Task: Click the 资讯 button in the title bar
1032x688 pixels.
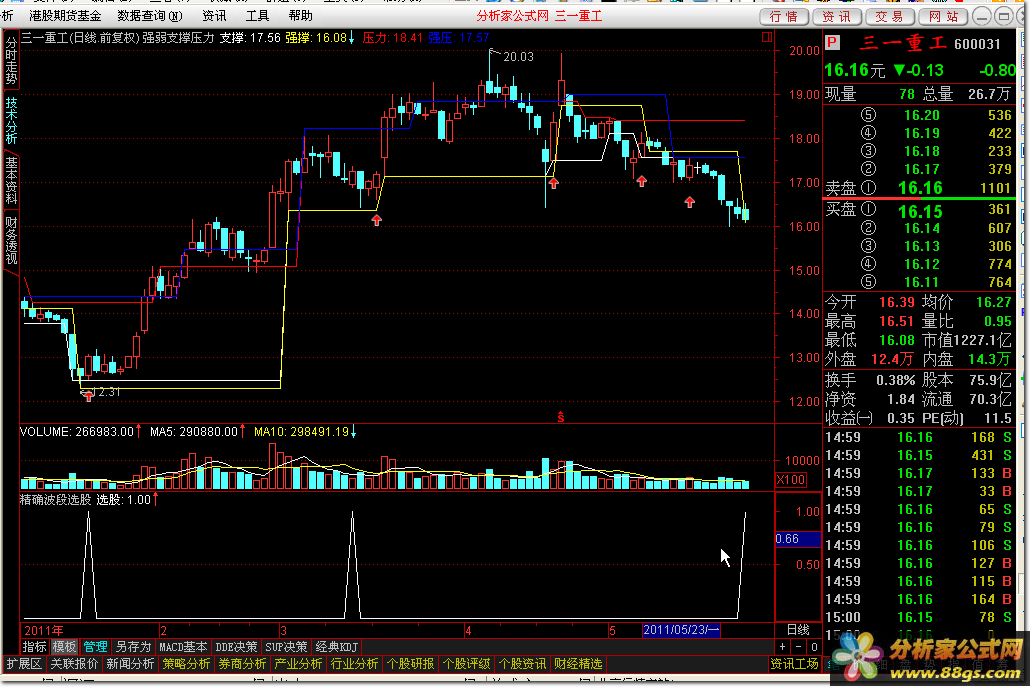Action: (837, 16)
